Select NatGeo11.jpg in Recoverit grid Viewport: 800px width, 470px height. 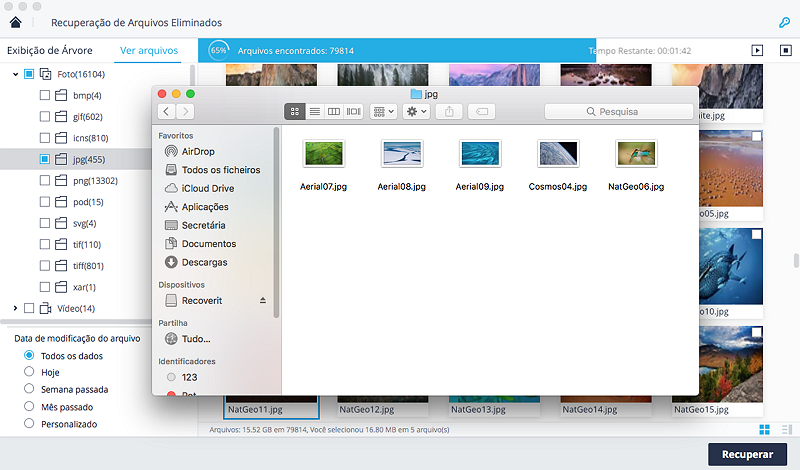[271, 406]
